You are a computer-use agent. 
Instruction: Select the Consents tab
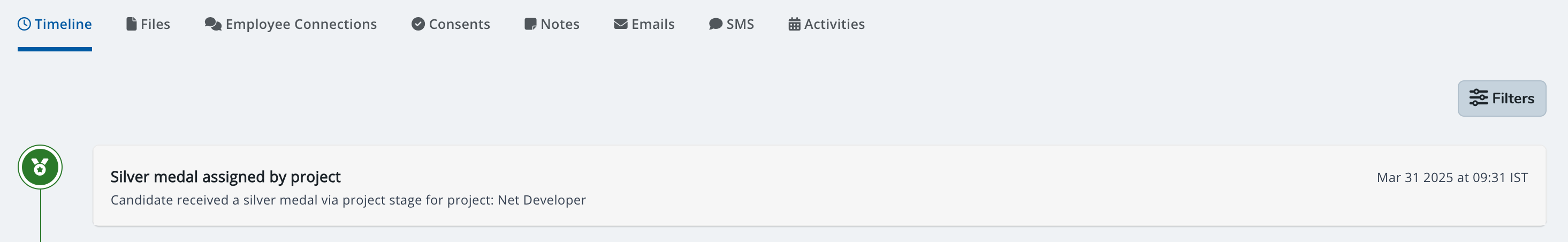459,25
